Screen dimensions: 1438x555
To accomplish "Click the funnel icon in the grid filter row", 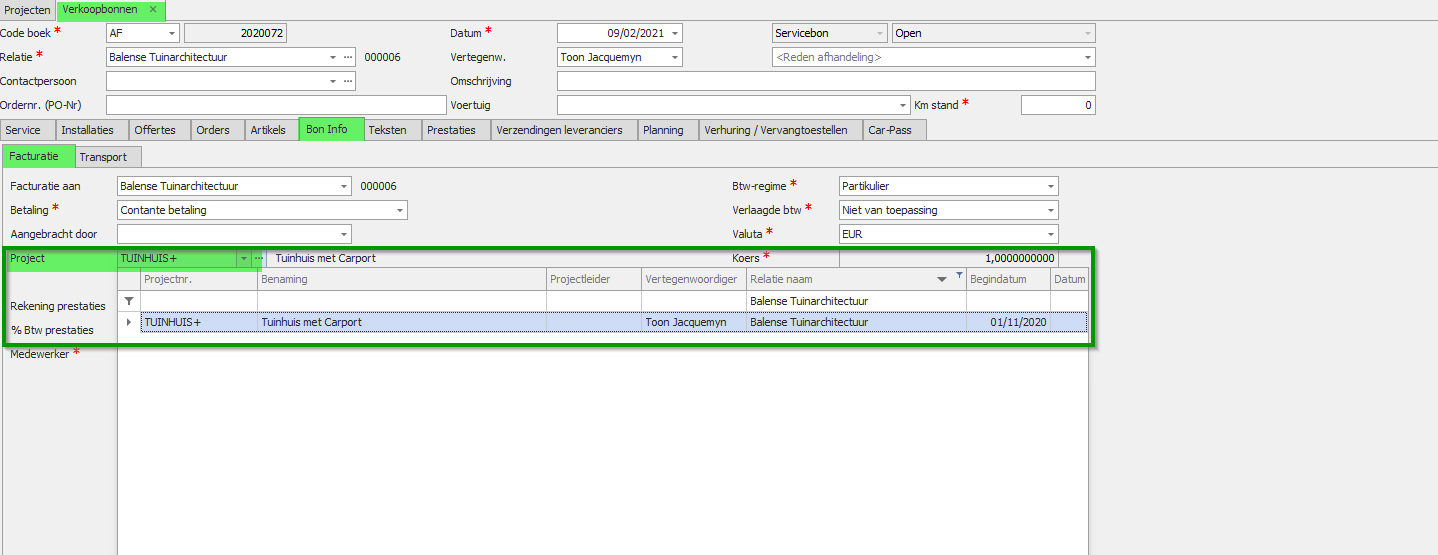I will pyautogui.click(x=128, y=301).
